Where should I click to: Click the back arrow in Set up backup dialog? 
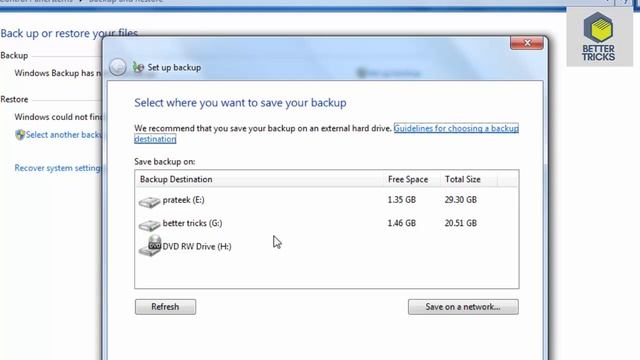tap(118, 67)
